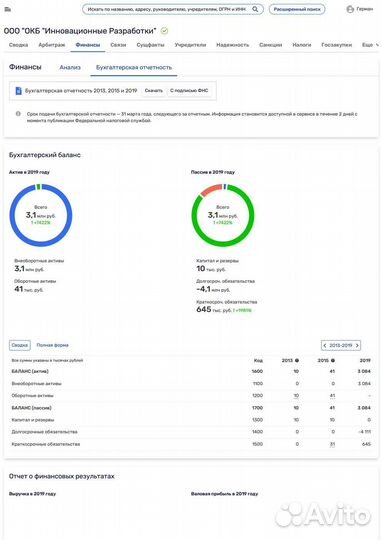Click 645 value in Краткосрочные обязательства row
The width and height of the screenshot is (382, 540).
[366, 444]
